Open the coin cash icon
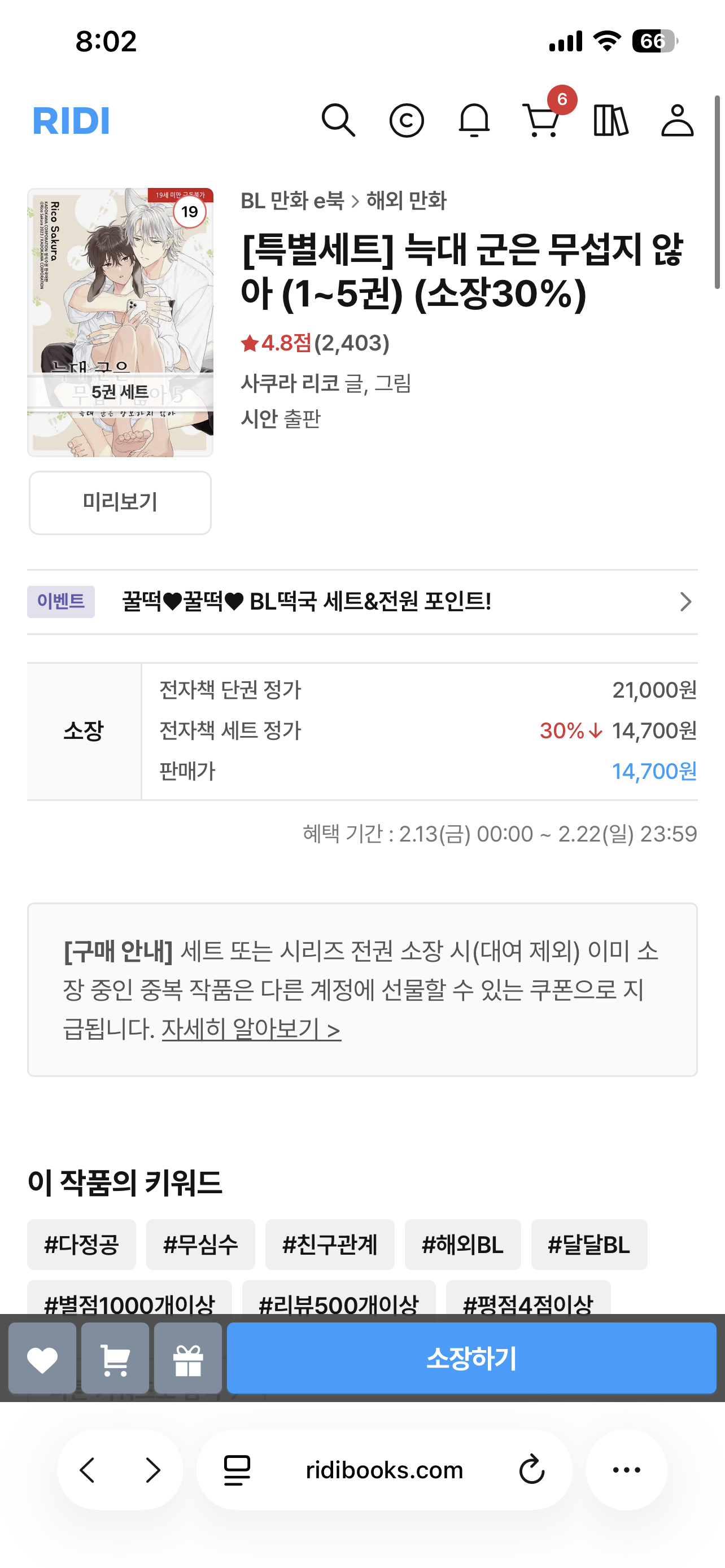Image resolution: width=725 pixels, height=1568 pixels. click(406, 121)
